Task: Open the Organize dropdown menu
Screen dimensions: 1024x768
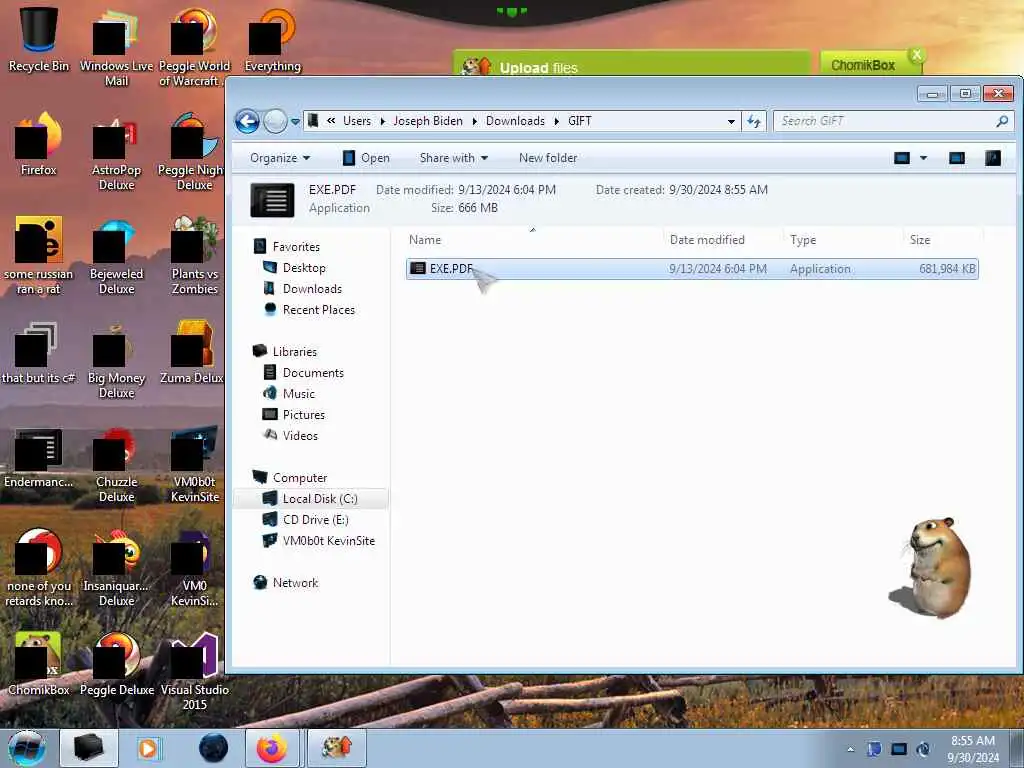Action: (x=280, y=158)
